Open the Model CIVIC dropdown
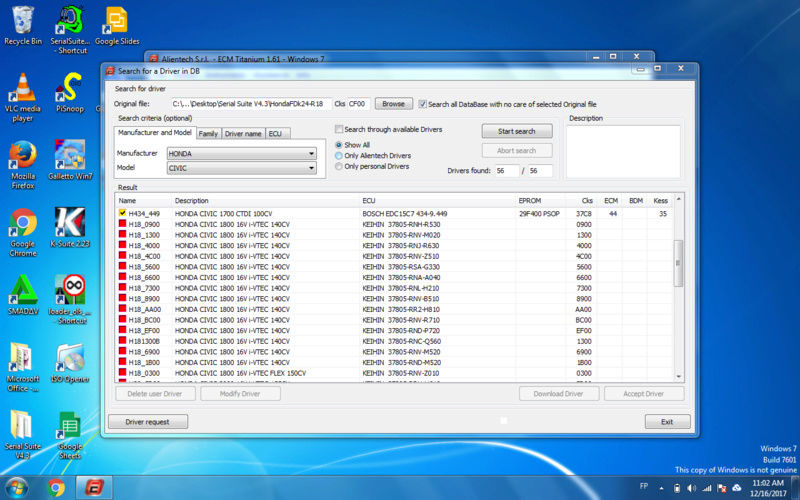 point(241,168)
